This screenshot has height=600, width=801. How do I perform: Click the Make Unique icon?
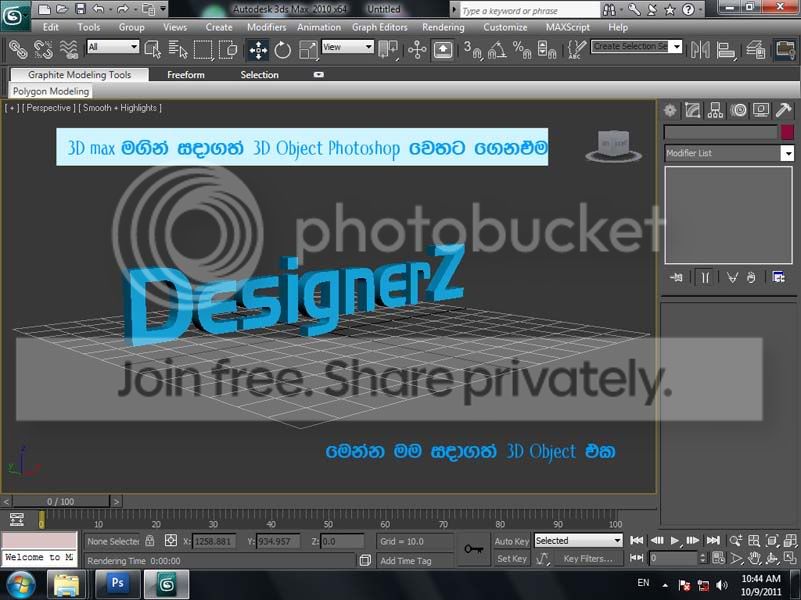tap(732, 277)
